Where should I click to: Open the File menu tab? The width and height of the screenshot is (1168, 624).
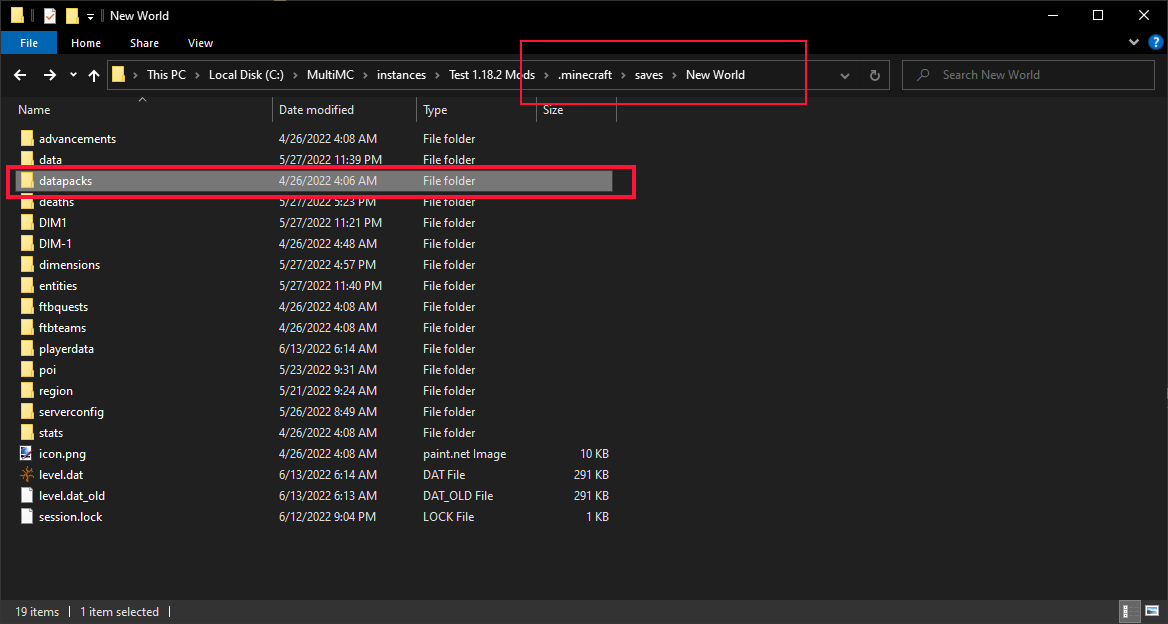click(x=29, y=43)
